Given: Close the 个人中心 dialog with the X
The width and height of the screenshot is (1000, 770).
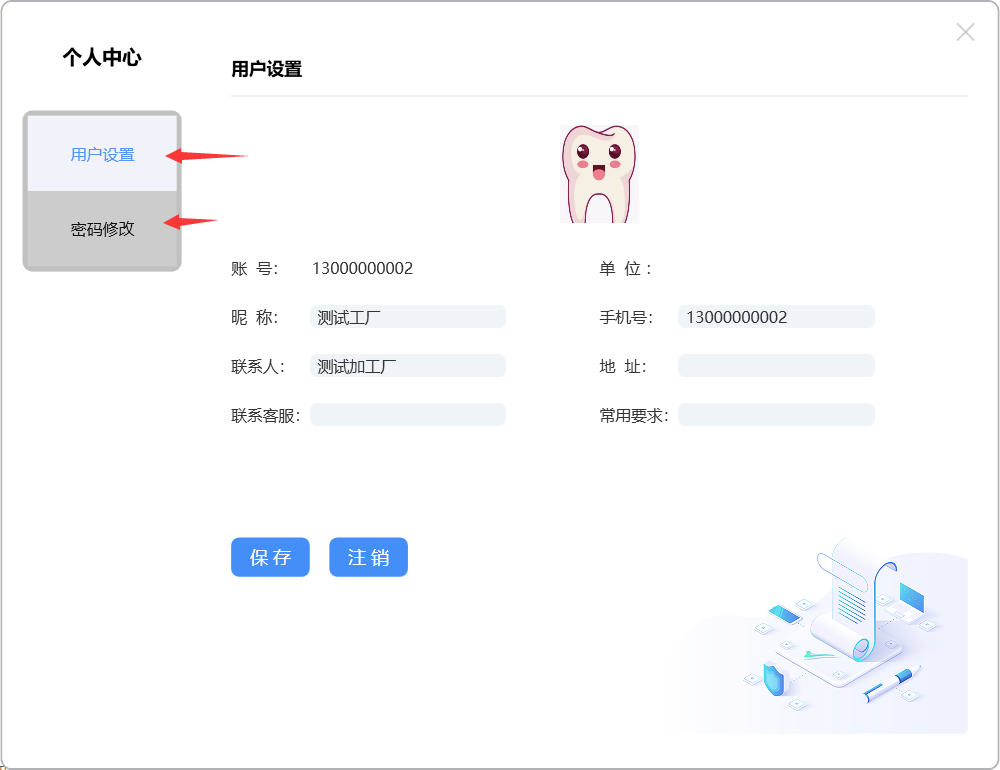Looking at the screenshot, I should [x=965, y=32].
